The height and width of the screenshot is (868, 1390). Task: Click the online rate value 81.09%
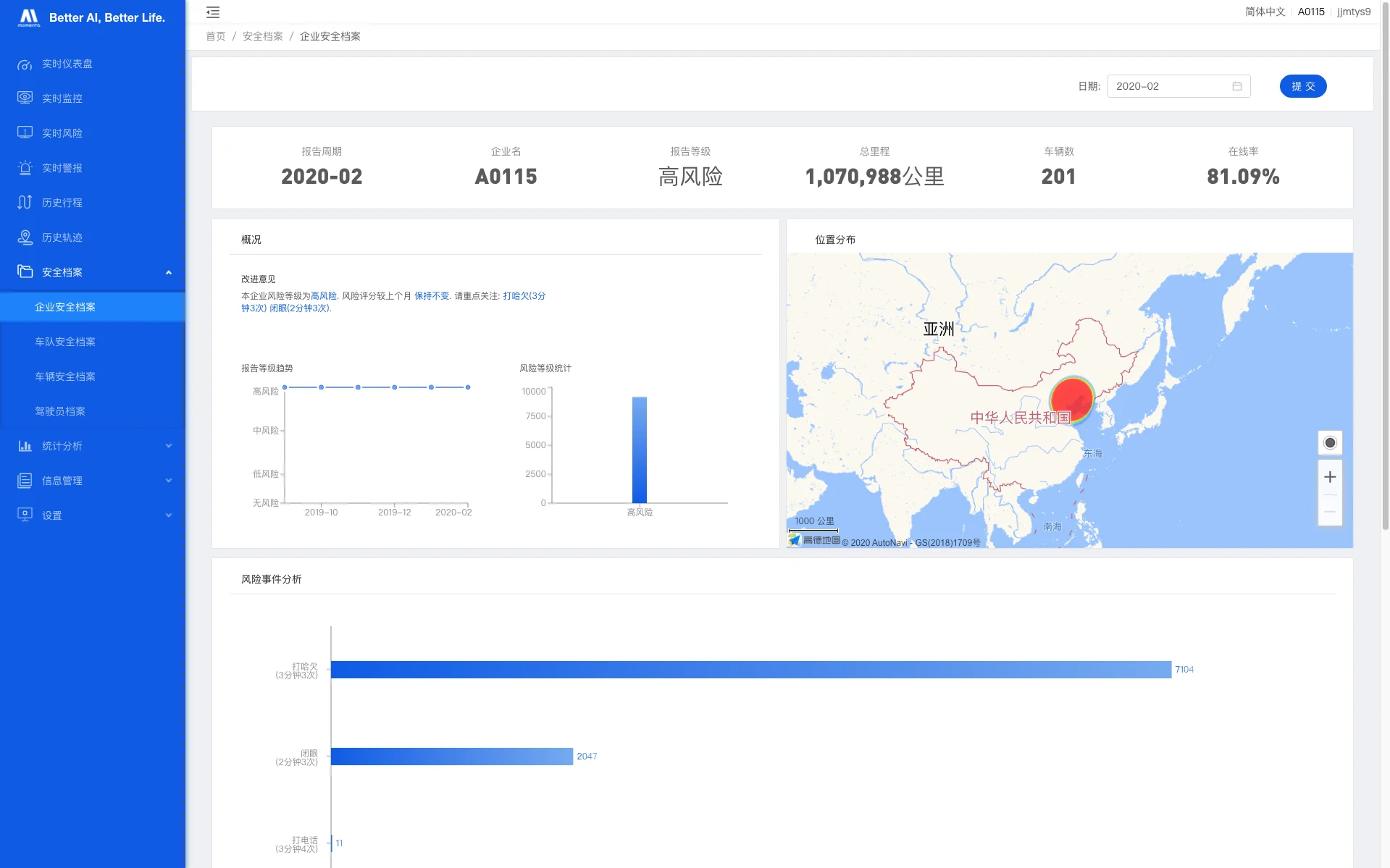pos(1243,177)
